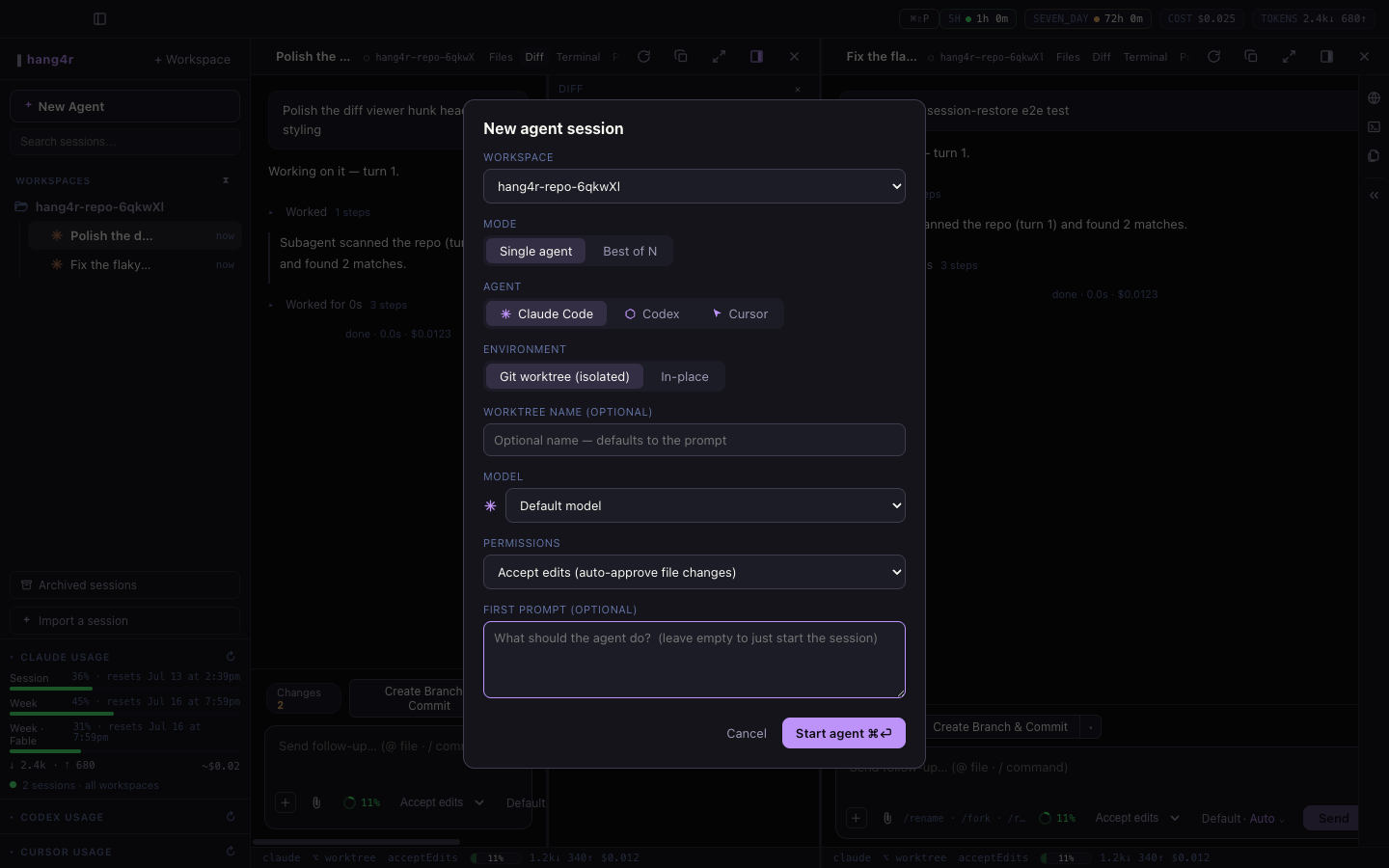Switch to Terminal tab in 'Polish the...' pane
This screenshot has width=1389, height=868.
578,57
